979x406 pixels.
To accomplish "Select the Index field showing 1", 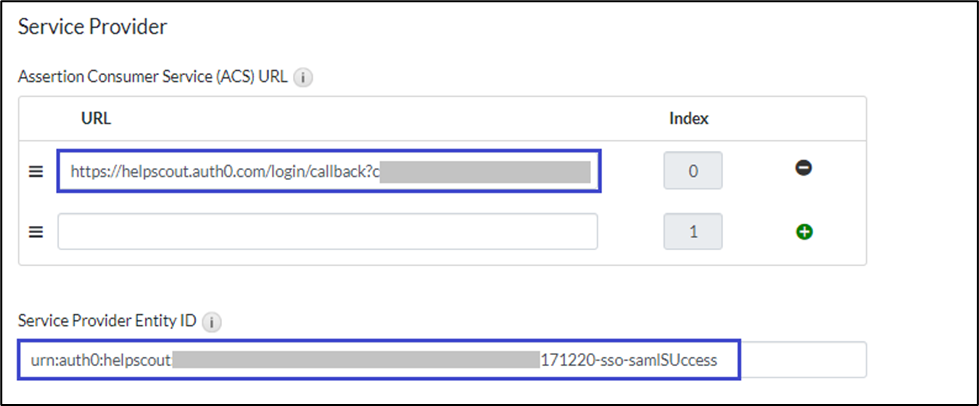I will point(692,232).
